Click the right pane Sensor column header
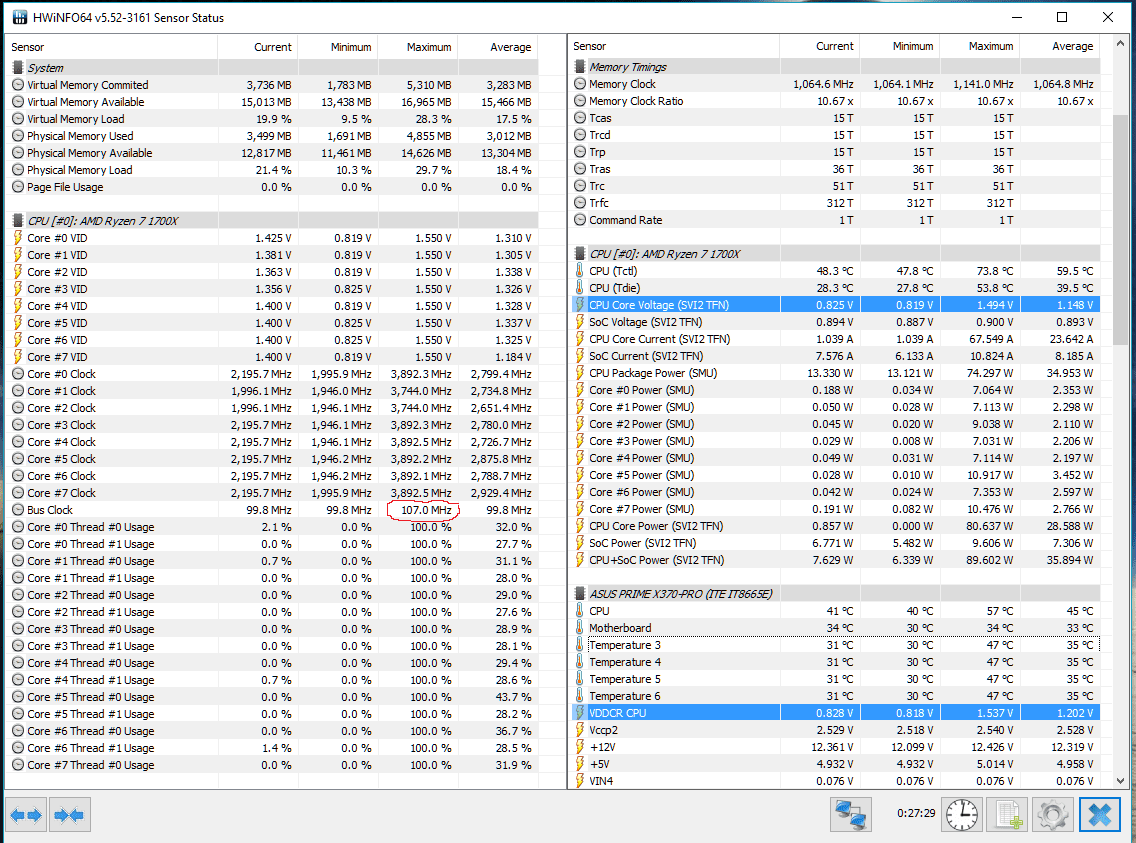The image size is (1136, 843). [x=674, y=46]
